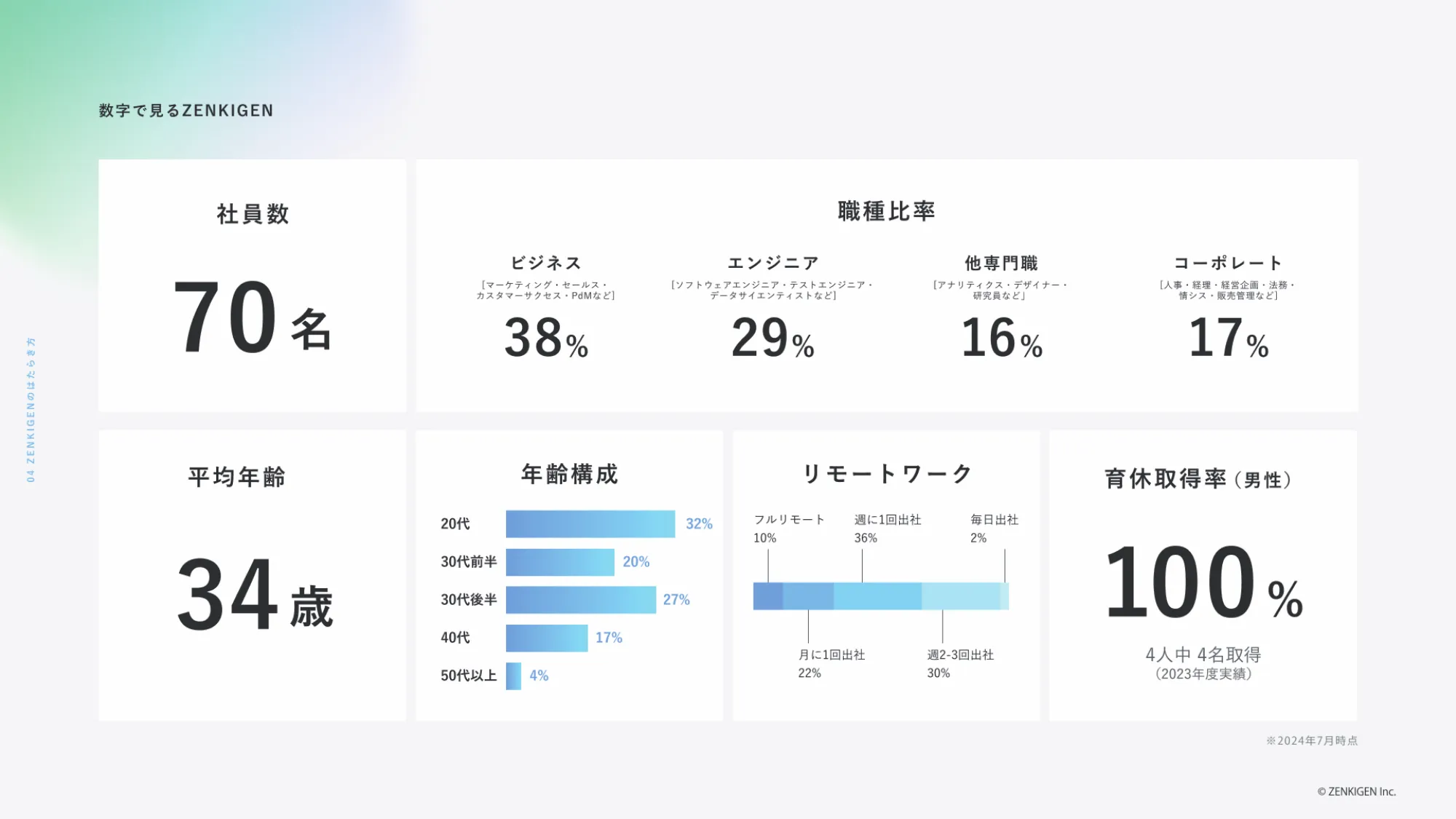Click the フルリモート label
Viewport: 1456px width, 819px height.
pyautogui.click(x=789, y=520)
